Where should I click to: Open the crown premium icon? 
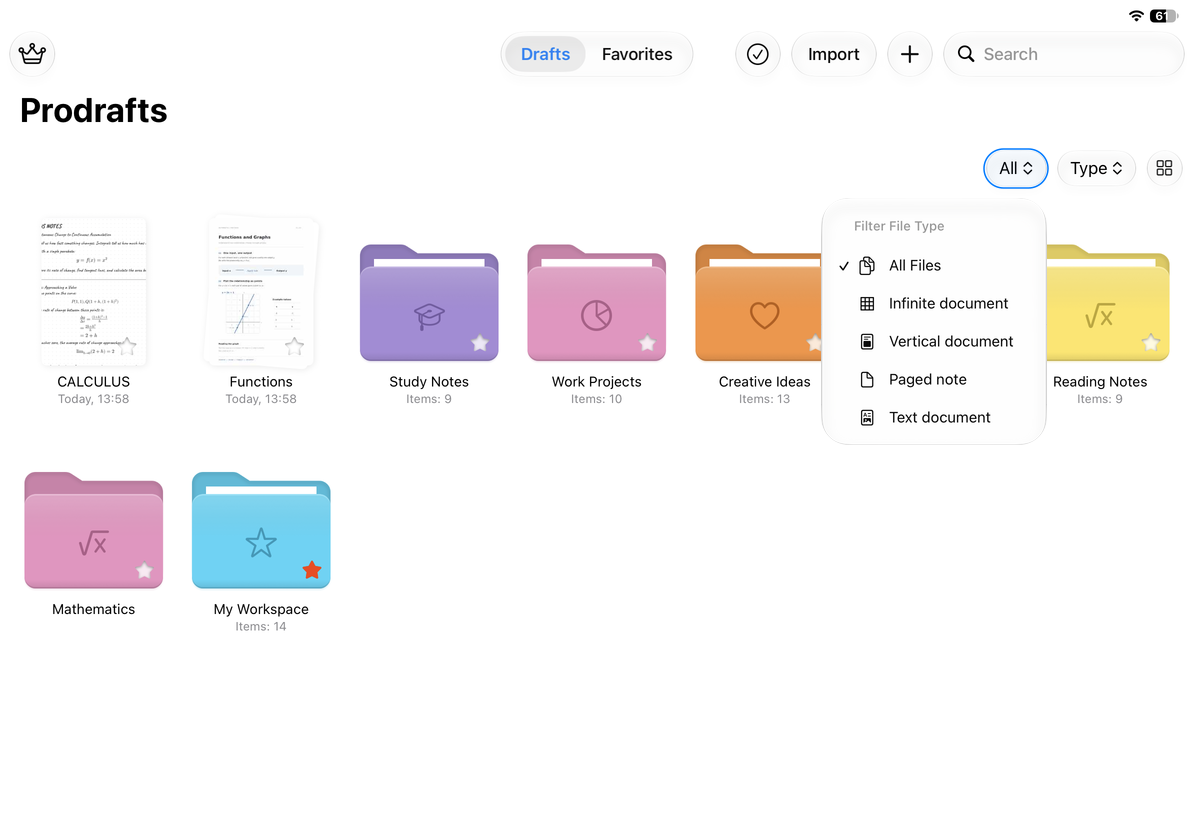(x=32, y=54)
